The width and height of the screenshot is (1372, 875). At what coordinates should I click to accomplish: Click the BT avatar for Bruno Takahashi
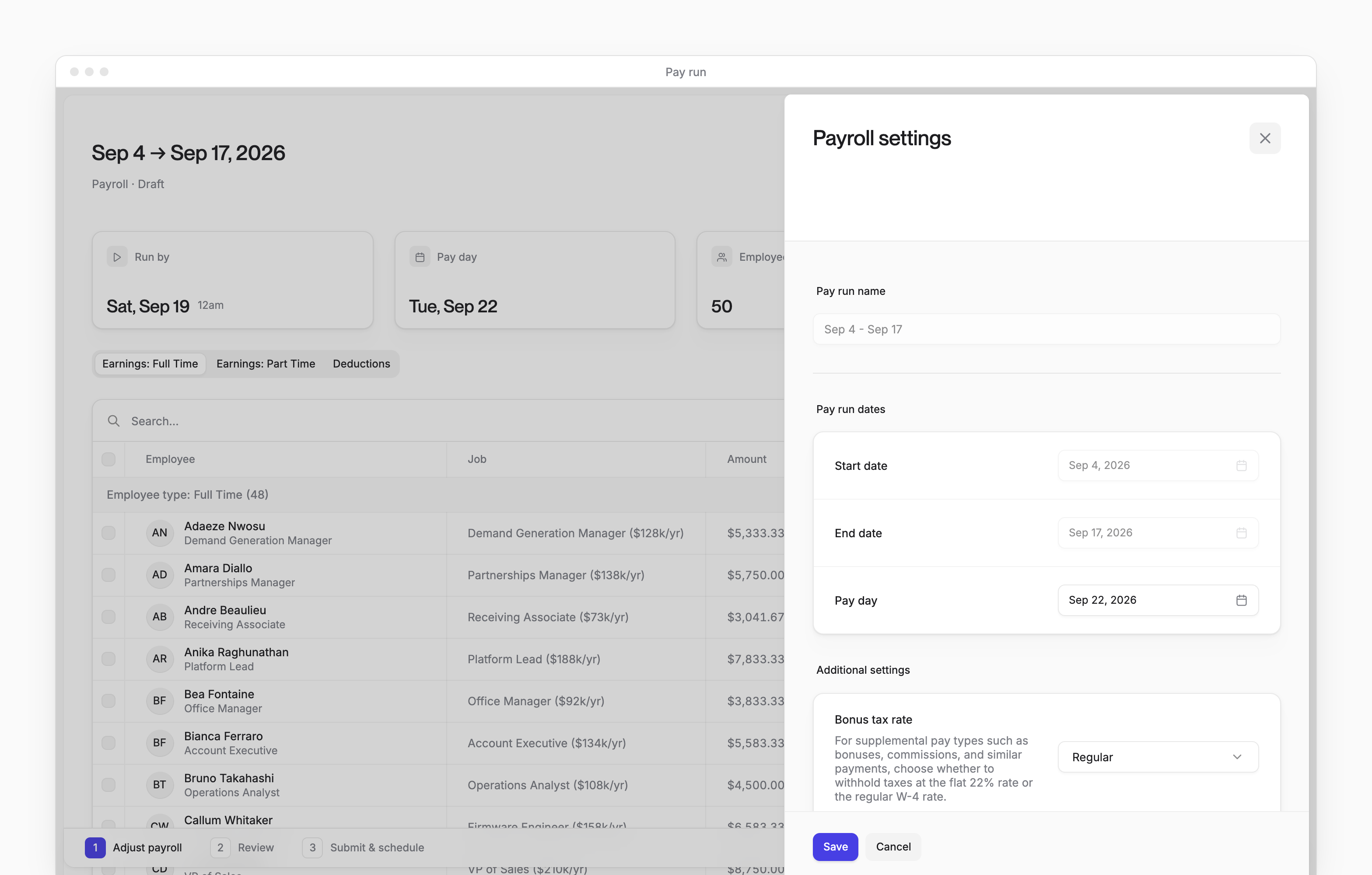coord(160,785)
